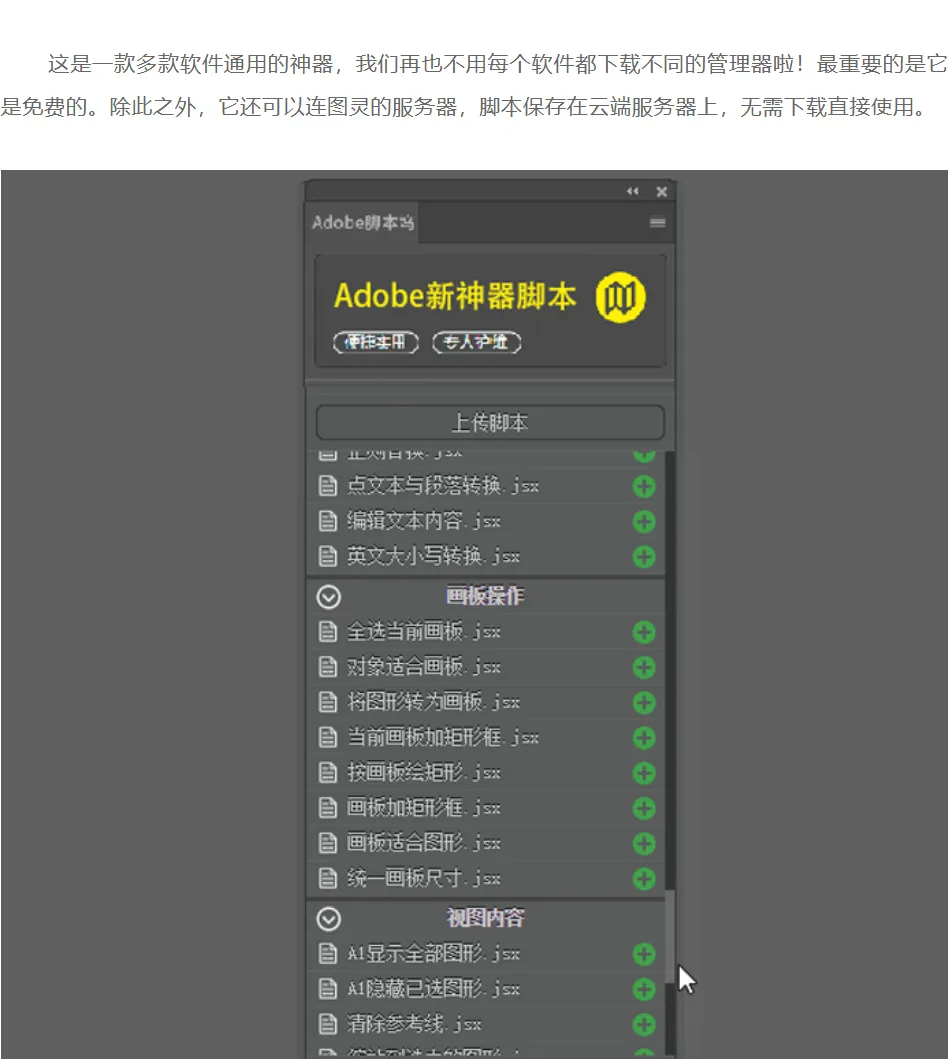Click file icon beside 清除参考线.jsx
The image size is (949, 1059).
pos(328,1025)
